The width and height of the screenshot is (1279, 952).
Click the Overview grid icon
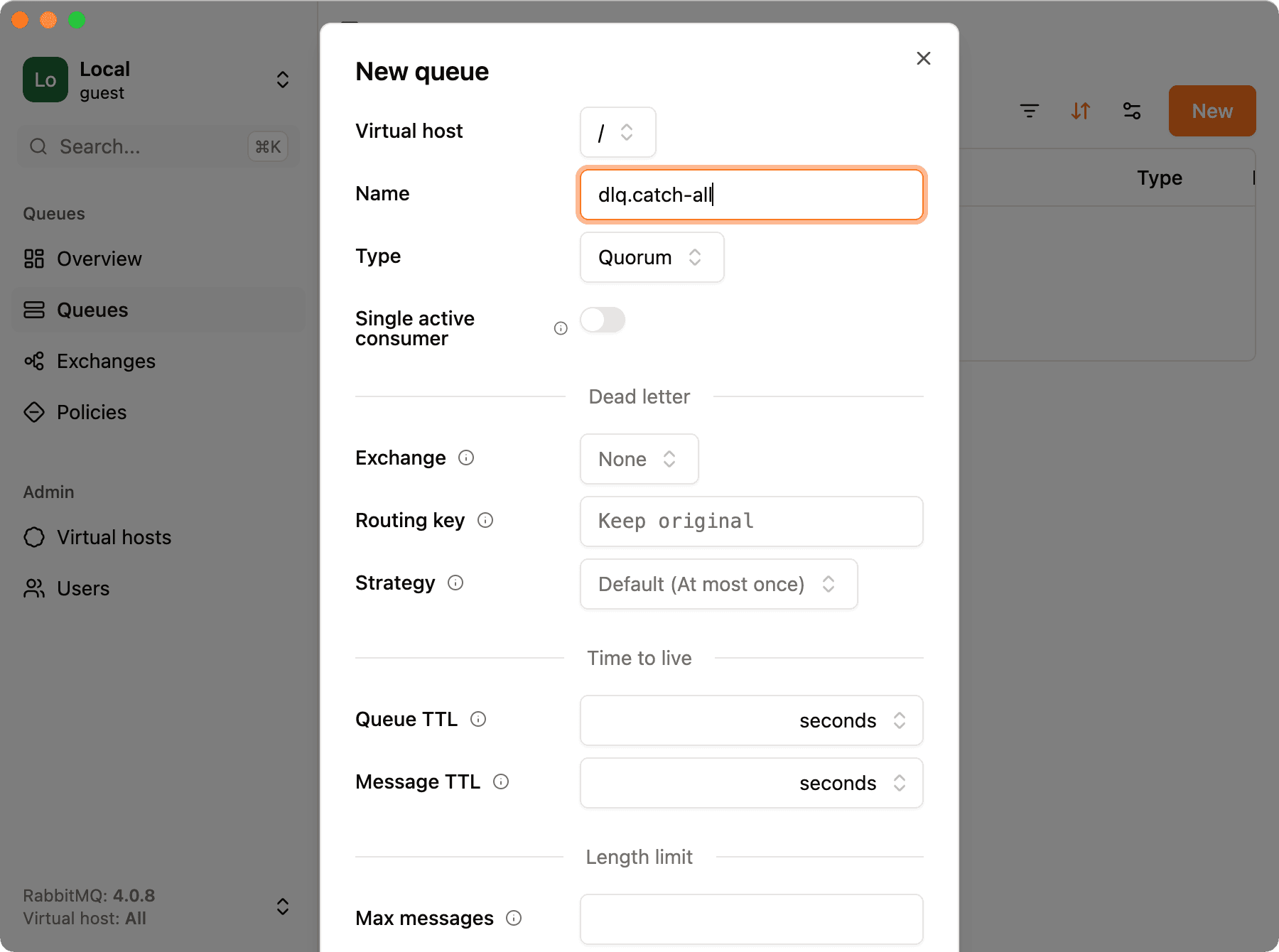point(33,259)
